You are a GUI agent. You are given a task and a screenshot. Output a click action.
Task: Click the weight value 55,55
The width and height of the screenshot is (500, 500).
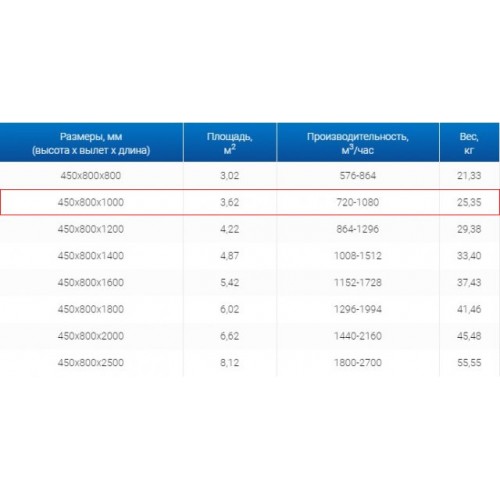(469, 362)
